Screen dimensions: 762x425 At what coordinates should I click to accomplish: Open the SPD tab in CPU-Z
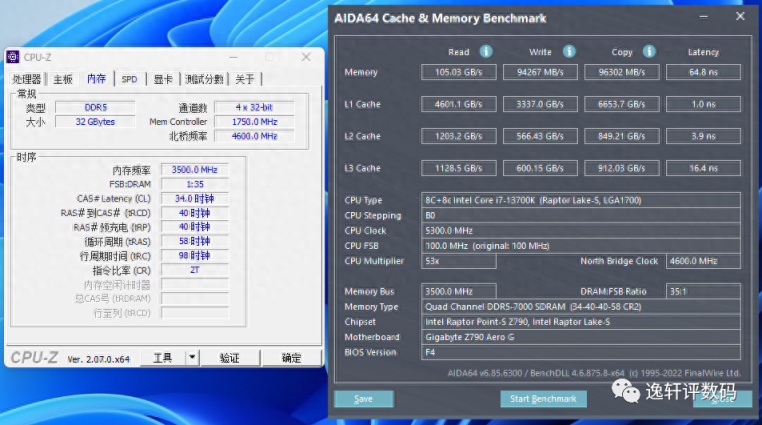pyautogui.click(x=129, y=79)
